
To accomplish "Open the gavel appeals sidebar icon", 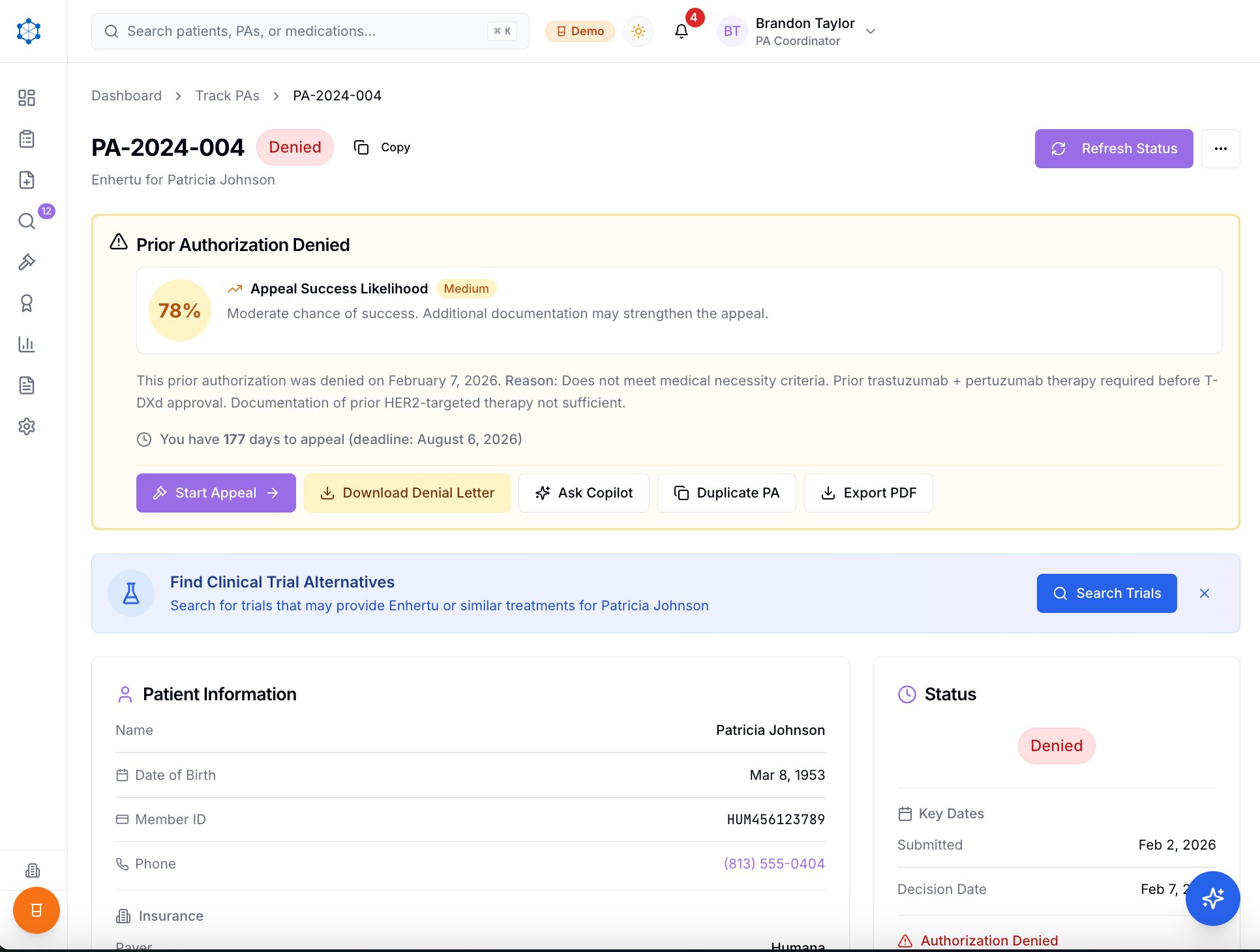I will pos(27,262).
